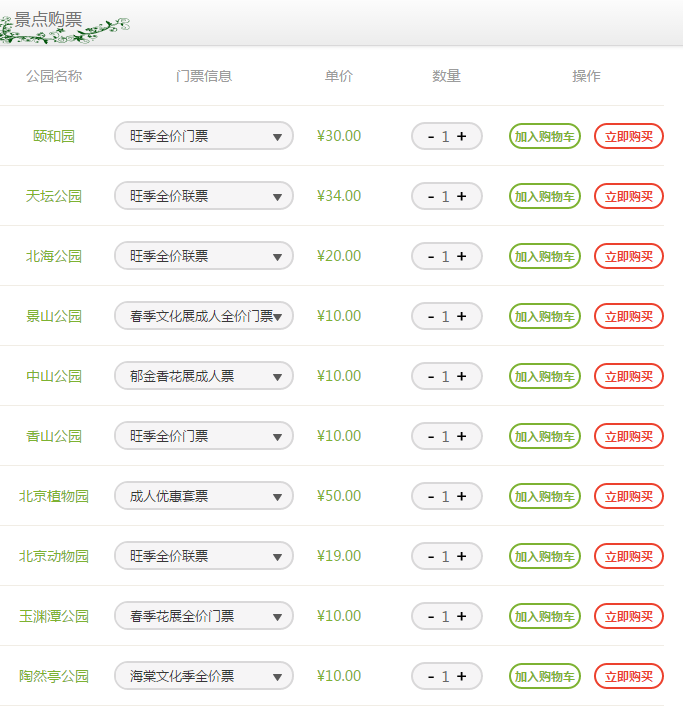
Task: Add 北海公园 ticket to shopping cart
Action: (545, 256)
